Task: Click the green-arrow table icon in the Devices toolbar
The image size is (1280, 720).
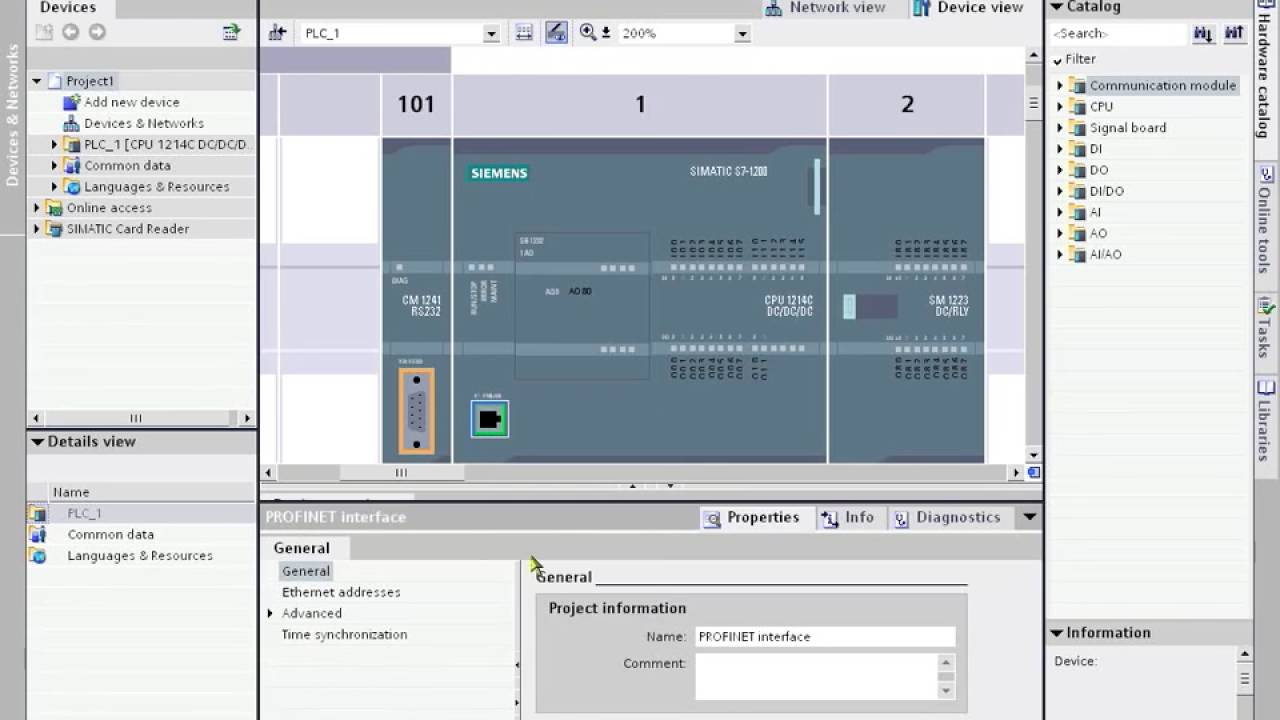Action: click(x=232, y=32)
